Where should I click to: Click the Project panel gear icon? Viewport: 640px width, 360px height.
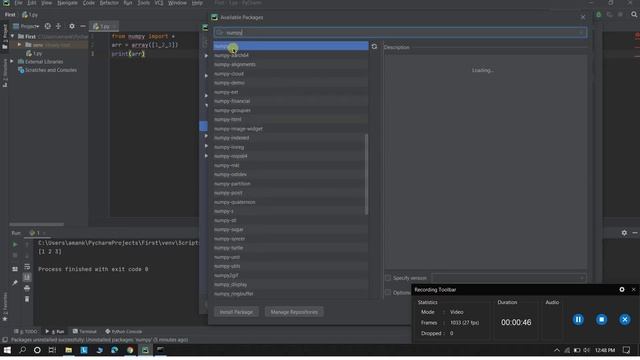[x=72, y=26]
